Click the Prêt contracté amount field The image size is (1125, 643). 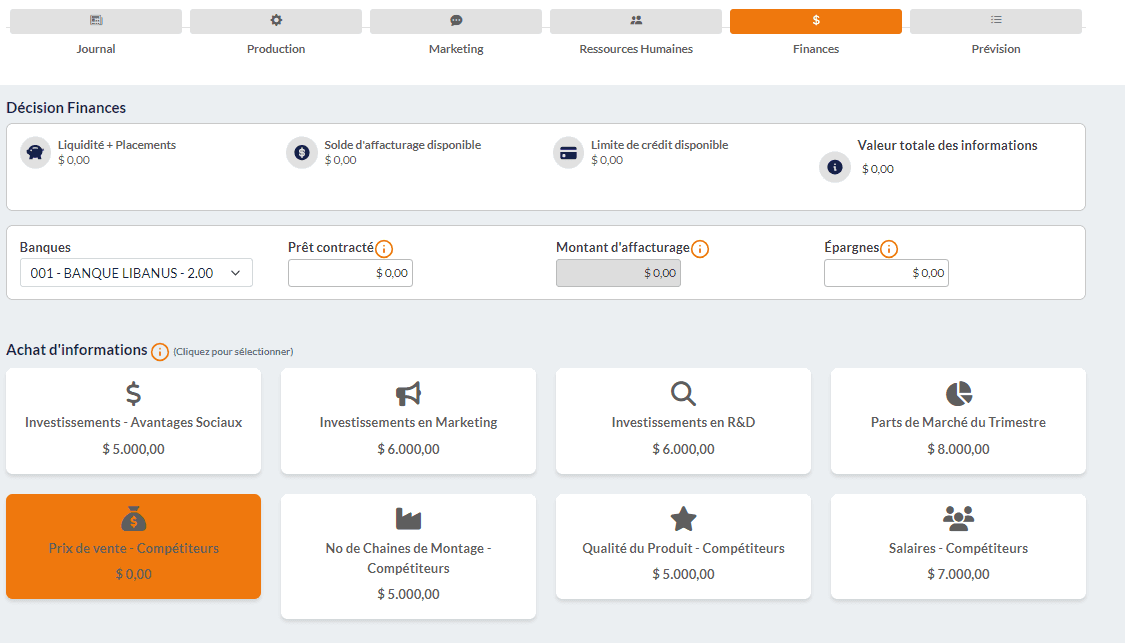(350, 273)
